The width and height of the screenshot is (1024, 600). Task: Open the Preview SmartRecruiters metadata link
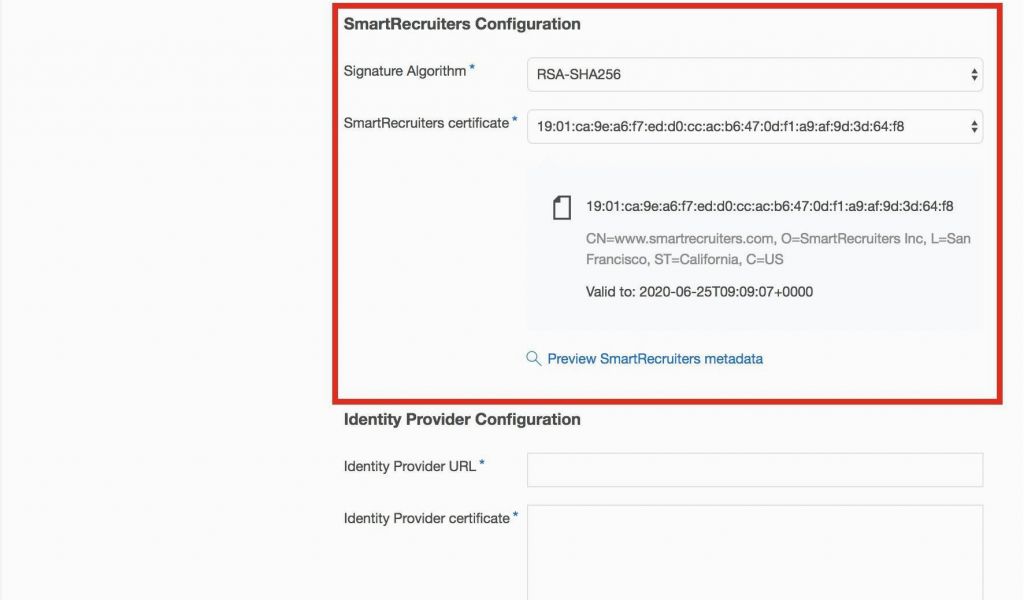click(x=655, y=358)
